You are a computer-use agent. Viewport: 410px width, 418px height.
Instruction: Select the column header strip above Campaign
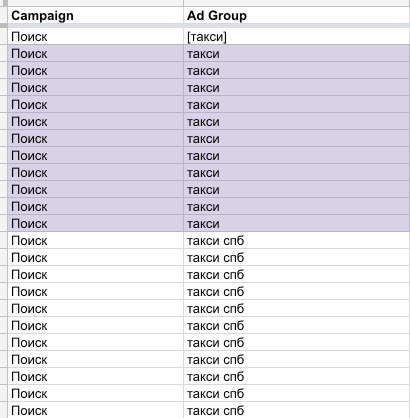coord(95,3)
